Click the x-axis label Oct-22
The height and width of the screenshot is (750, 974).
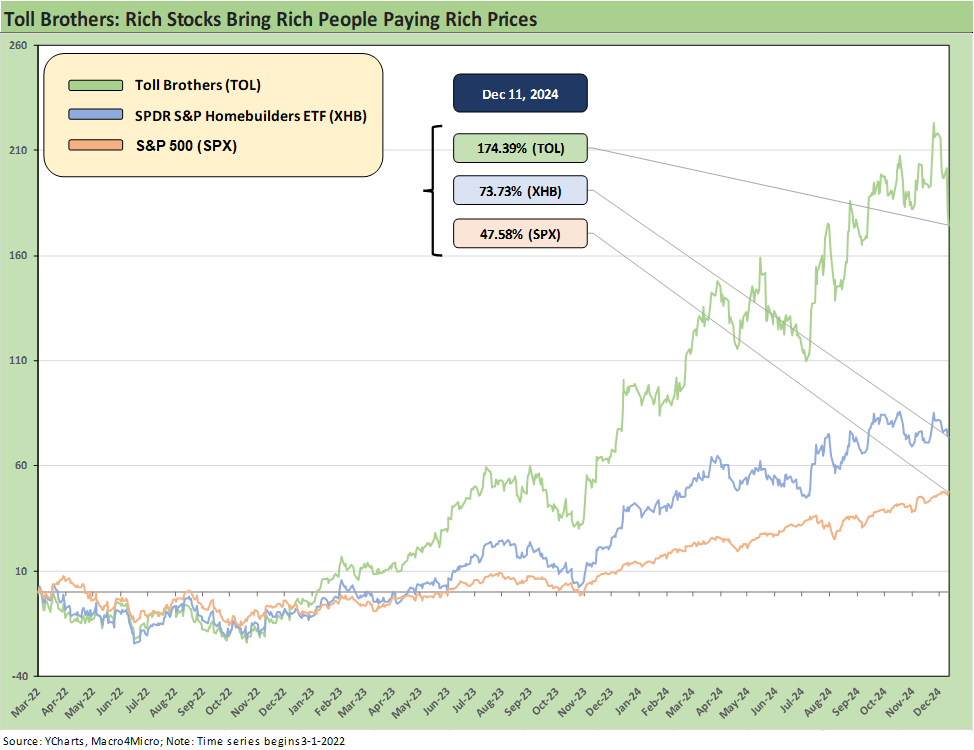(217, 703)
